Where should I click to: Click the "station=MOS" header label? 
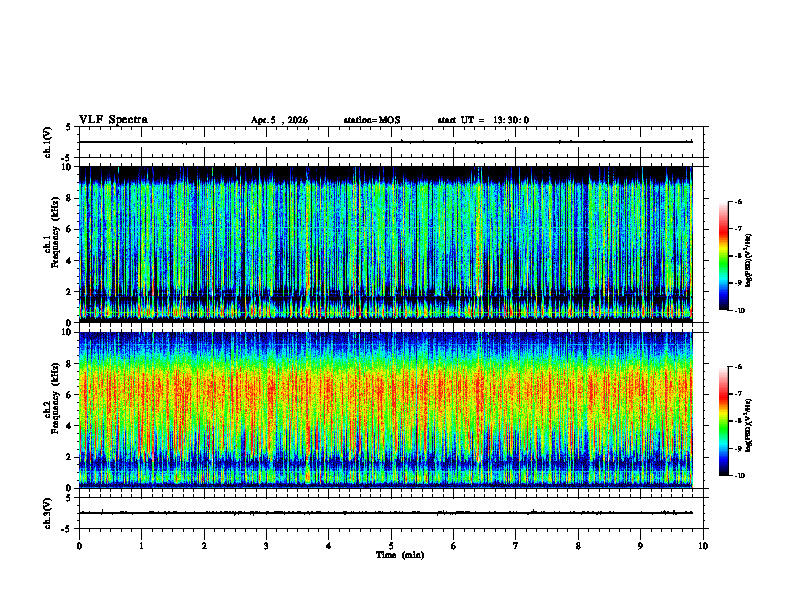click(372, 120)
